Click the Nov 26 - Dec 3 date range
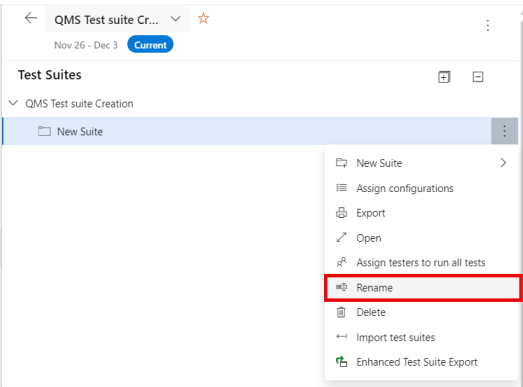Image resolution: width=523 pixels, height=387 pixels. click(86, 45)
